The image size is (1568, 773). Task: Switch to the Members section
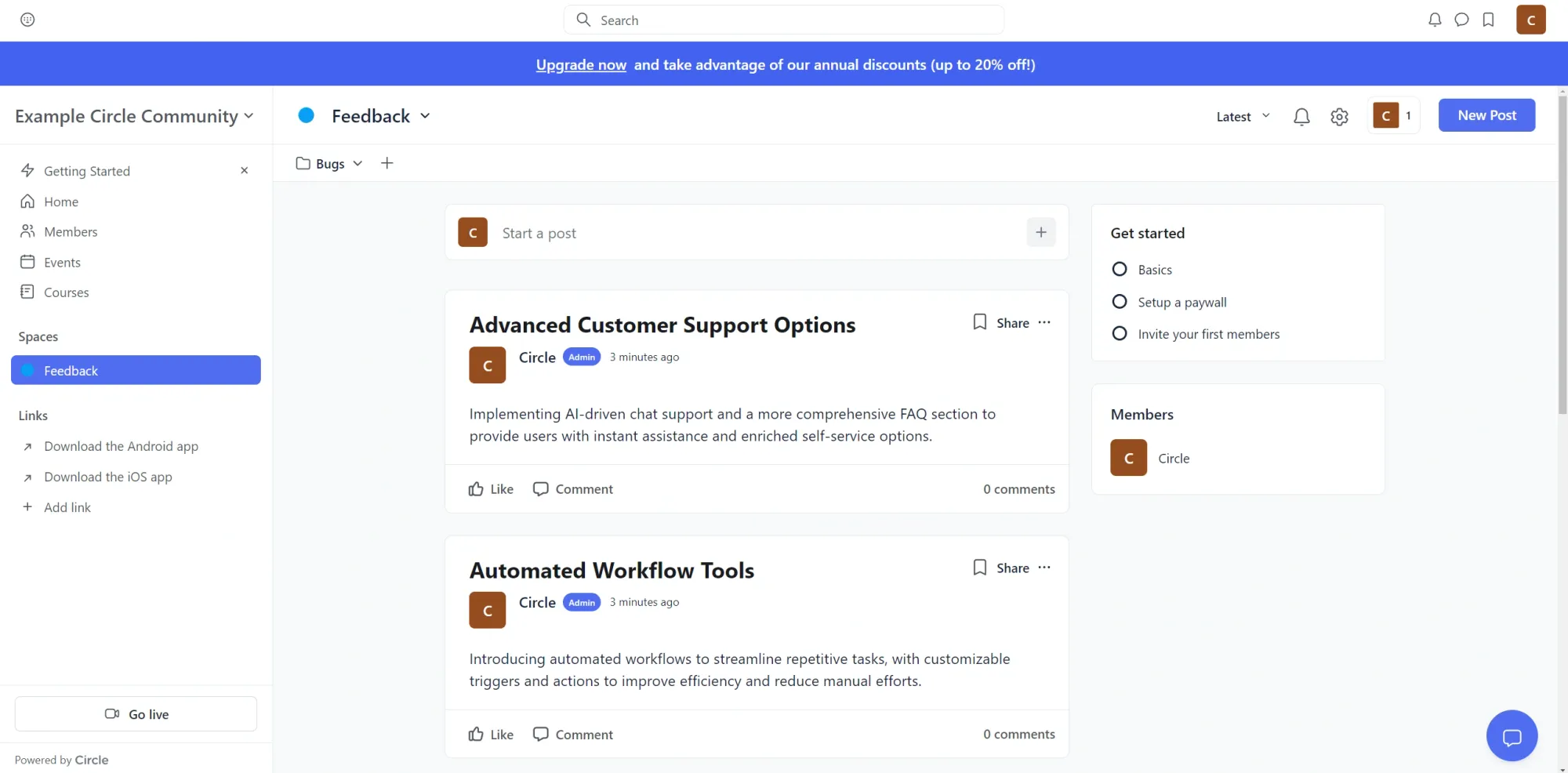coord(69,231)
